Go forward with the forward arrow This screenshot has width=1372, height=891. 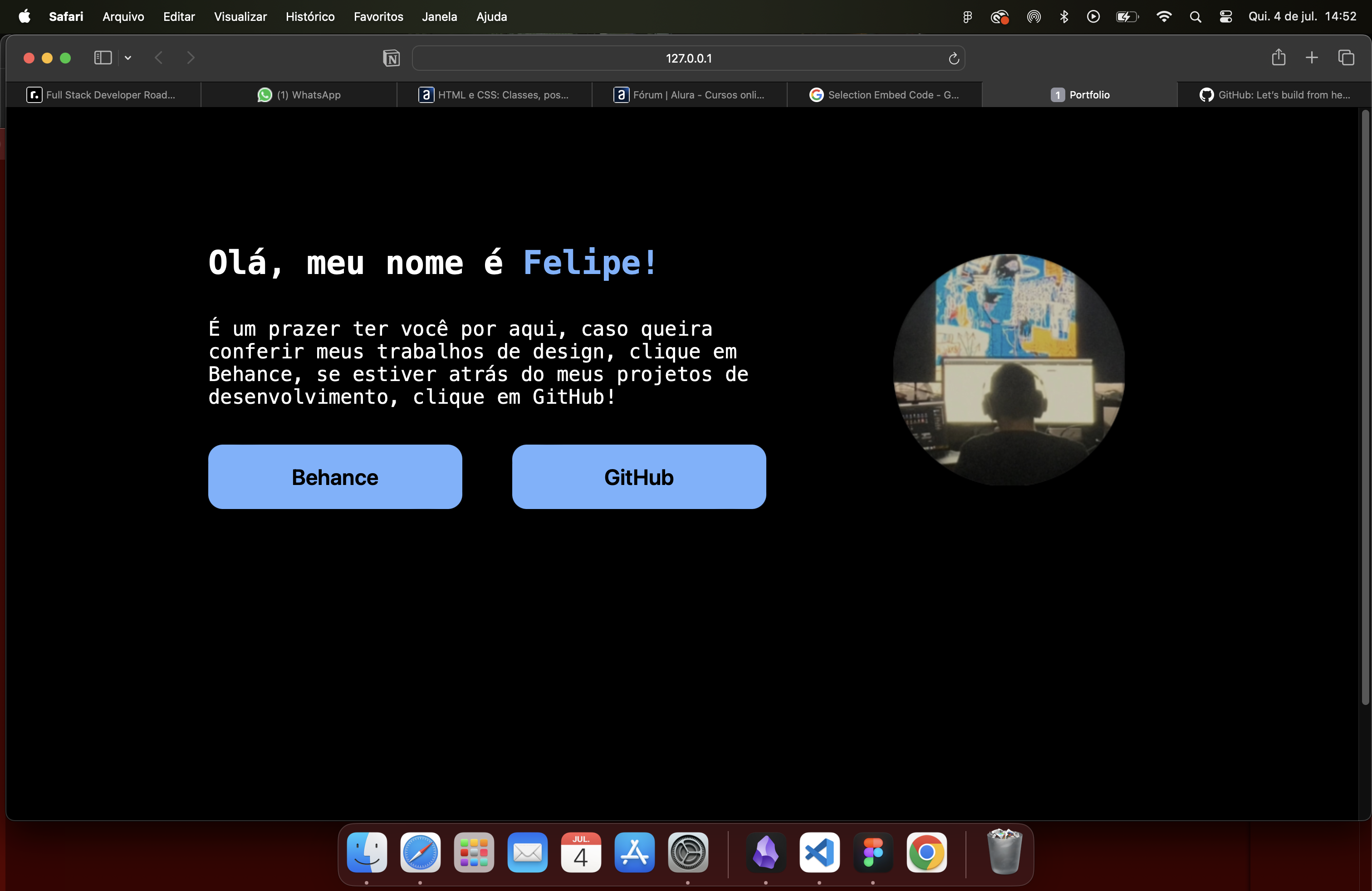[x=191, y=58]
